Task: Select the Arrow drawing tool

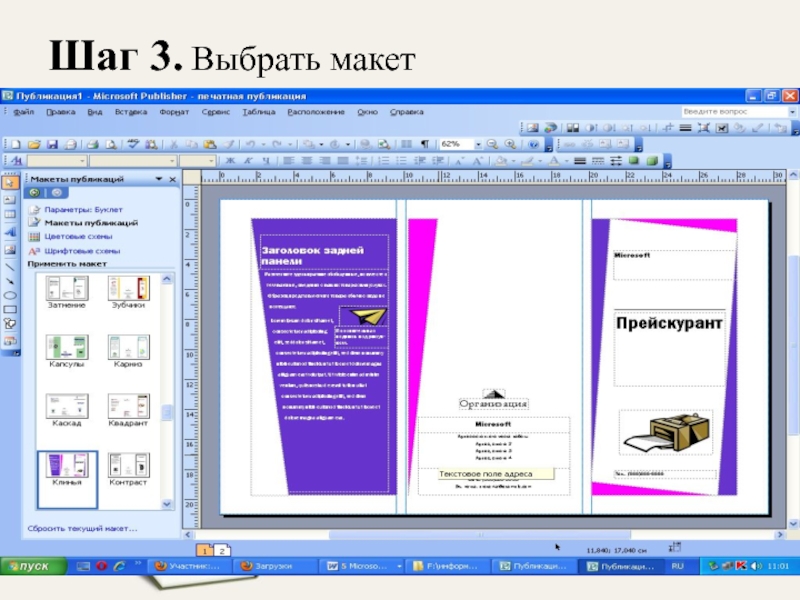Action: pyautogui.click(x=10, y=280)
